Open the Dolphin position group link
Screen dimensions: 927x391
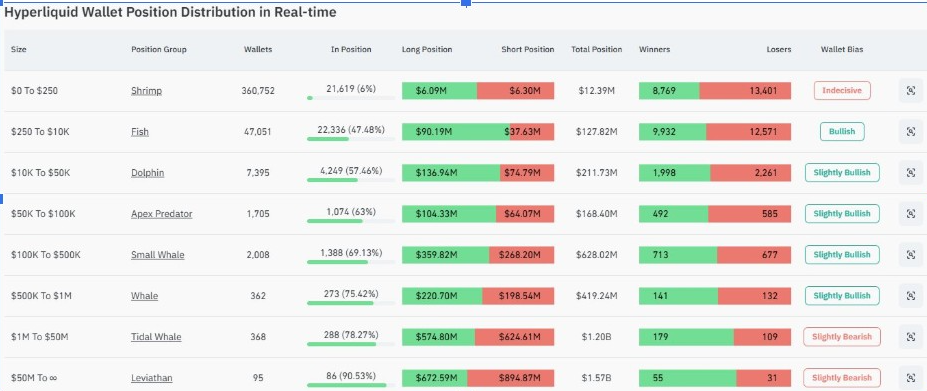[147, 173]
